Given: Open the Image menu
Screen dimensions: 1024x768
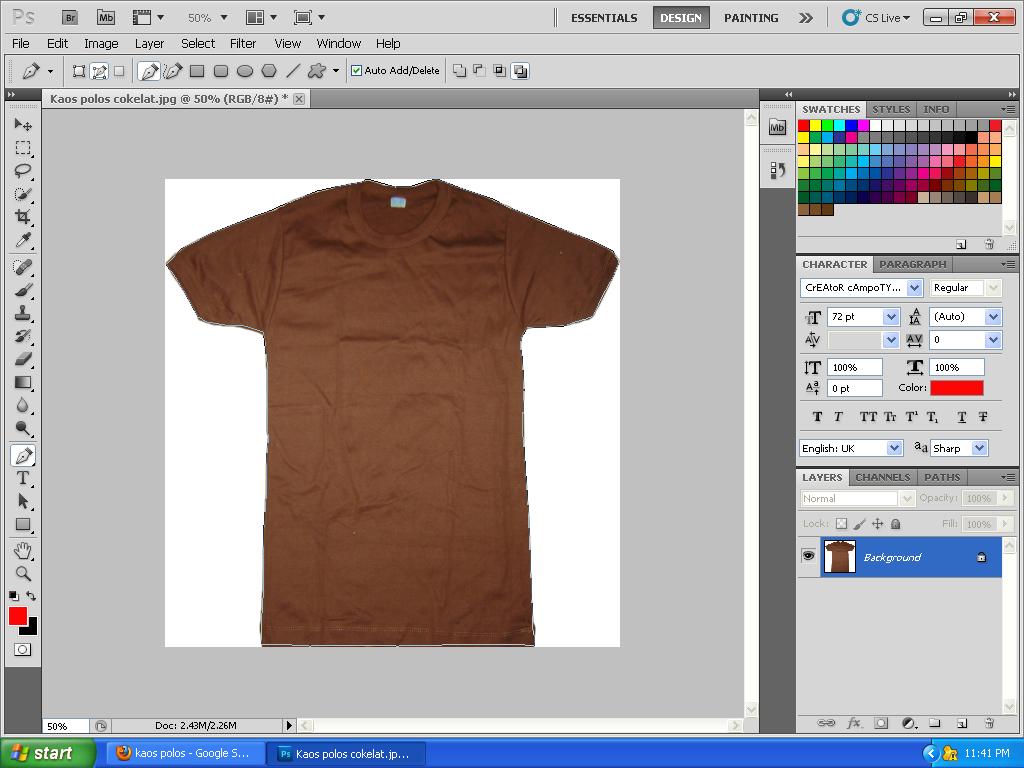Looking at the screenshot, I should (x=101, y=43).
